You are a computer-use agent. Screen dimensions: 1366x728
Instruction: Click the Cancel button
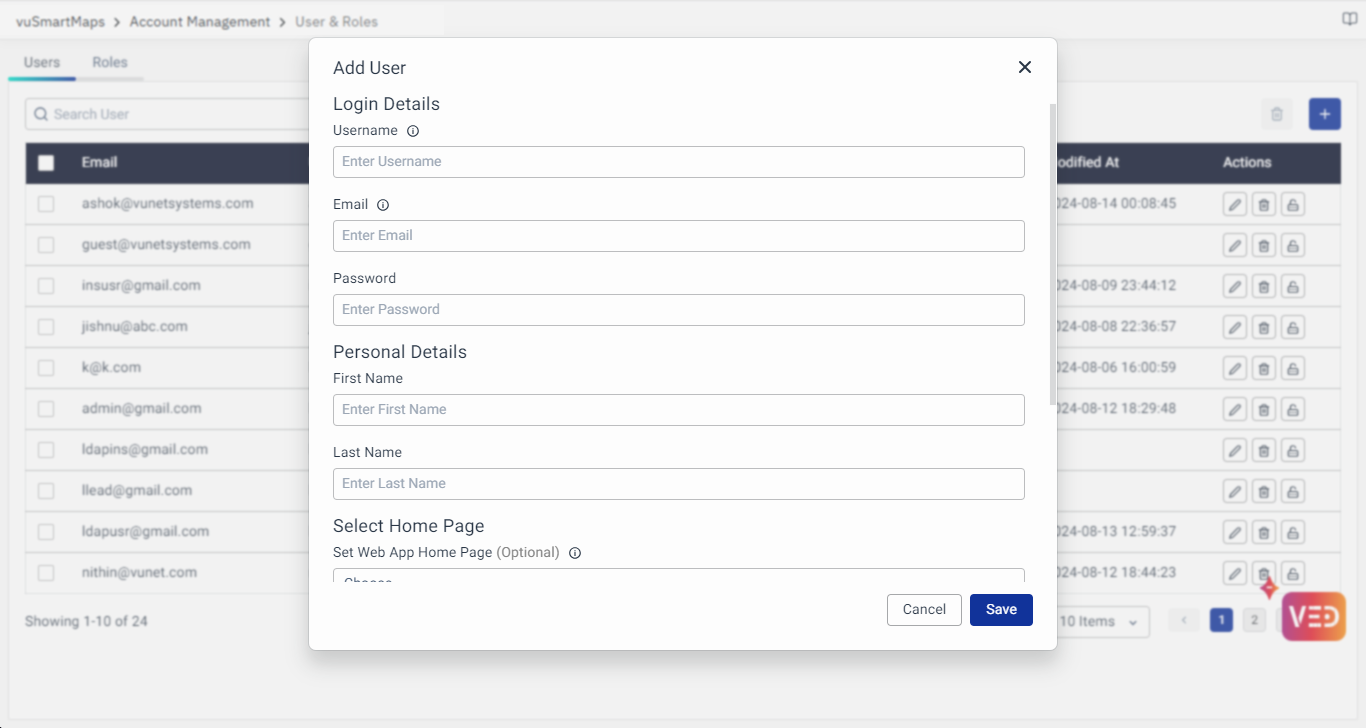coord(924,610)
